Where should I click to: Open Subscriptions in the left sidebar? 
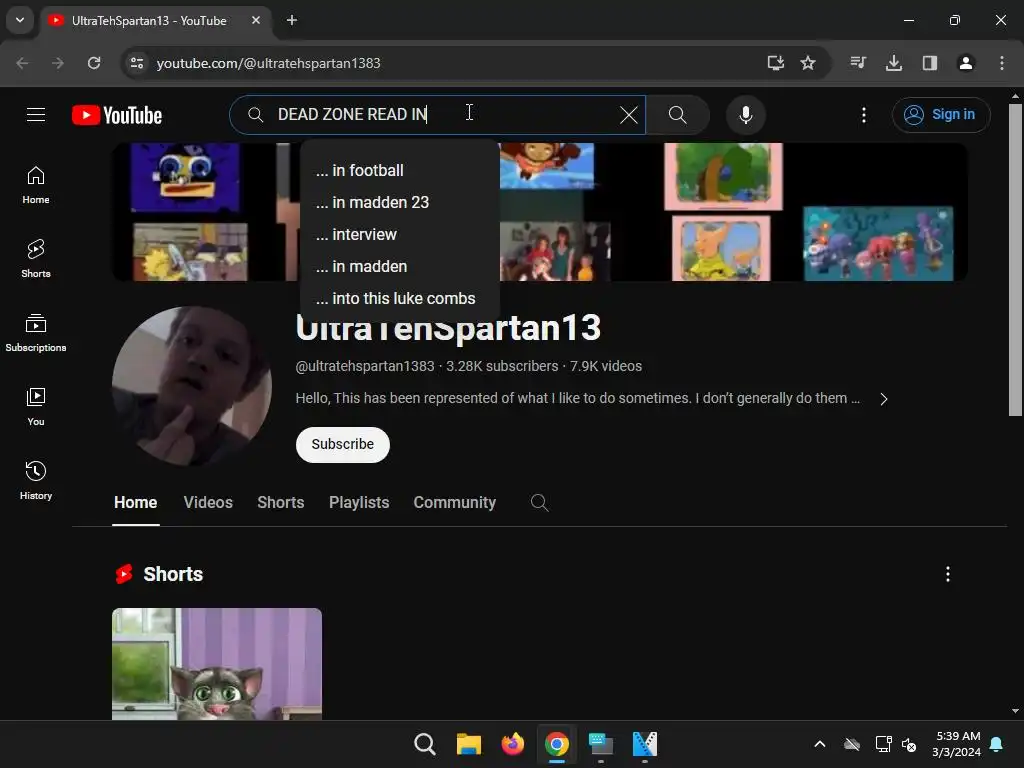36,332
